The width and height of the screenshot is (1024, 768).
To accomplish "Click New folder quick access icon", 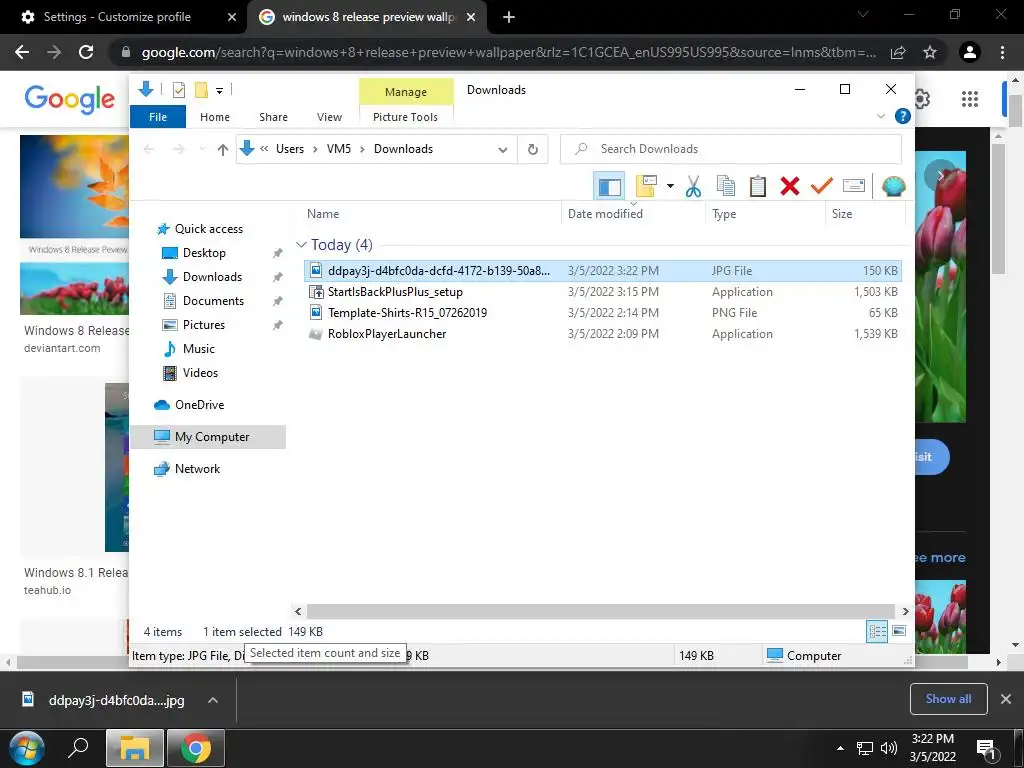I will [201, 90].
